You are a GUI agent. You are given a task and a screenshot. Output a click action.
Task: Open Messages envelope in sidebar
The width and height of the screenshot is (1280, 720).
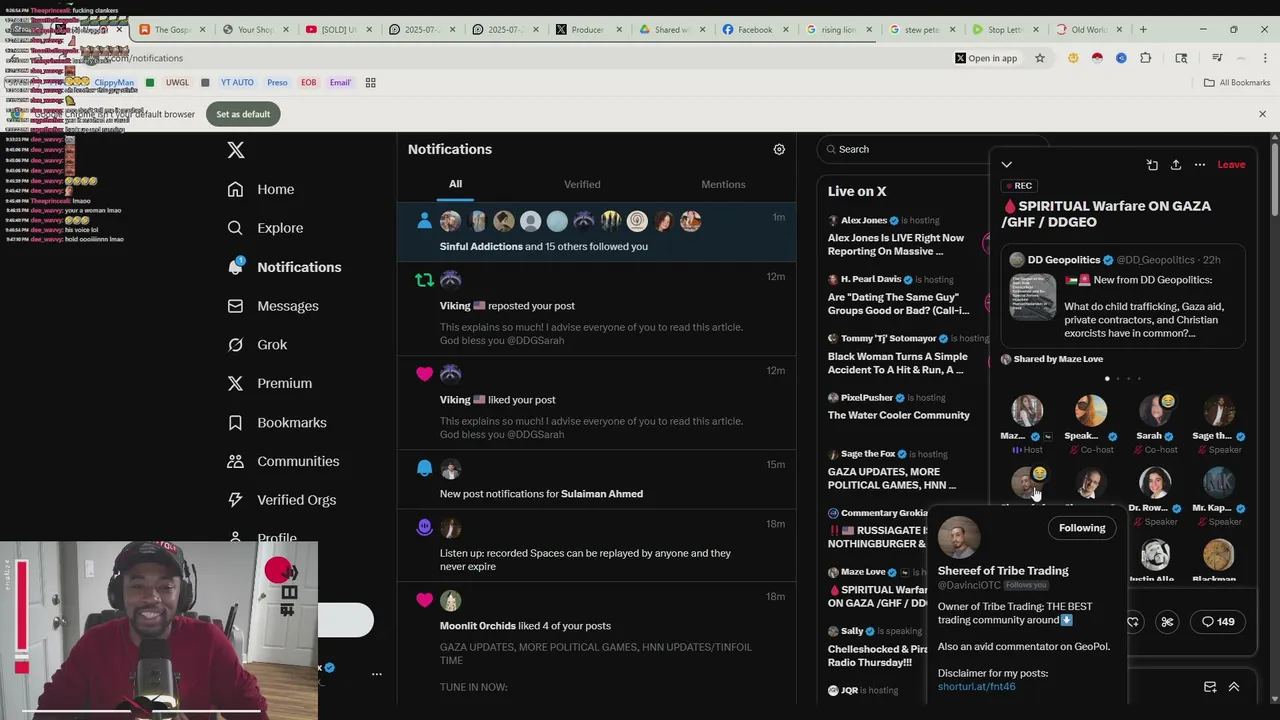pyautogui.click(x=235, y=306)
